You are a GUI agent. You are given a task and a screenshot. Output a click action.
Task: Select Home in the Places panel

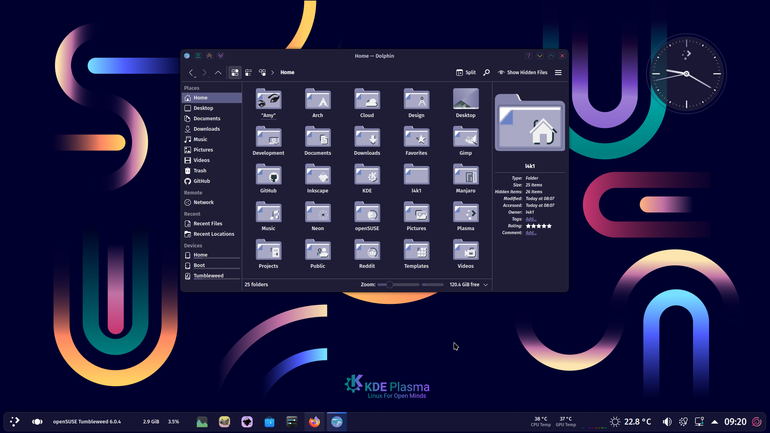click(212, 98)
